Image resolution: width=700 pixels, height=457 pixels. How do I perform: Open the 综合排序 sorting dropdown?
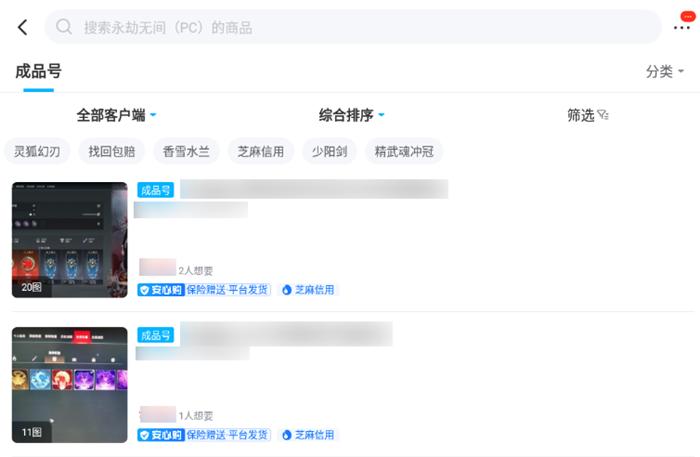coord(352,115)
